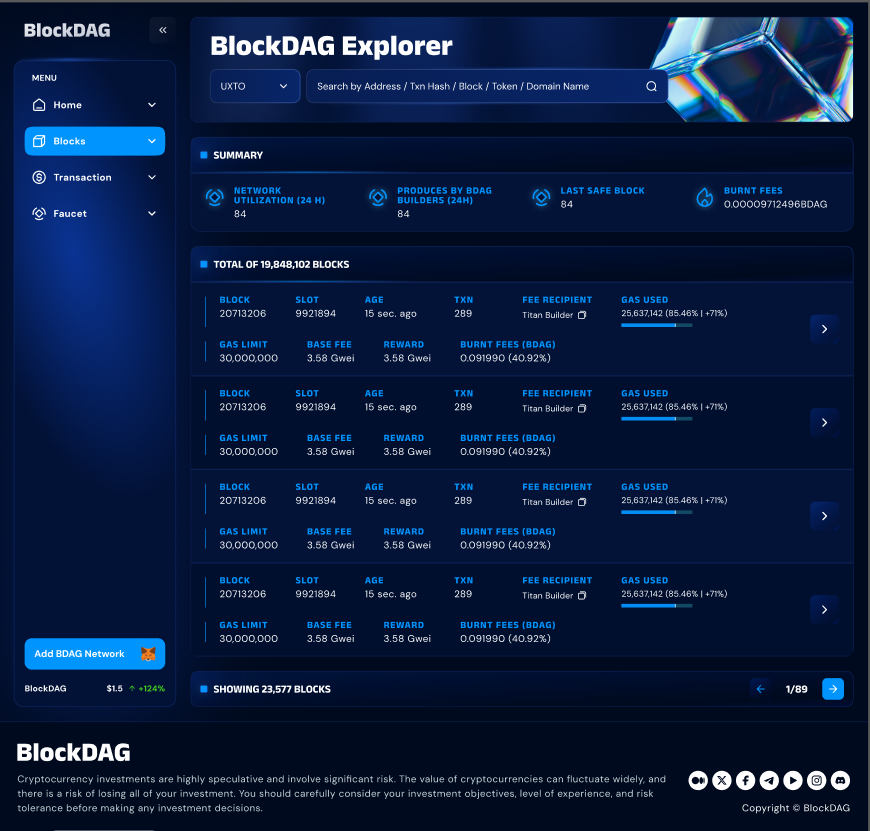Click the BlockDAG logo at top left
The height and width of the screenshot is (831, 870).
pos(67,31)
